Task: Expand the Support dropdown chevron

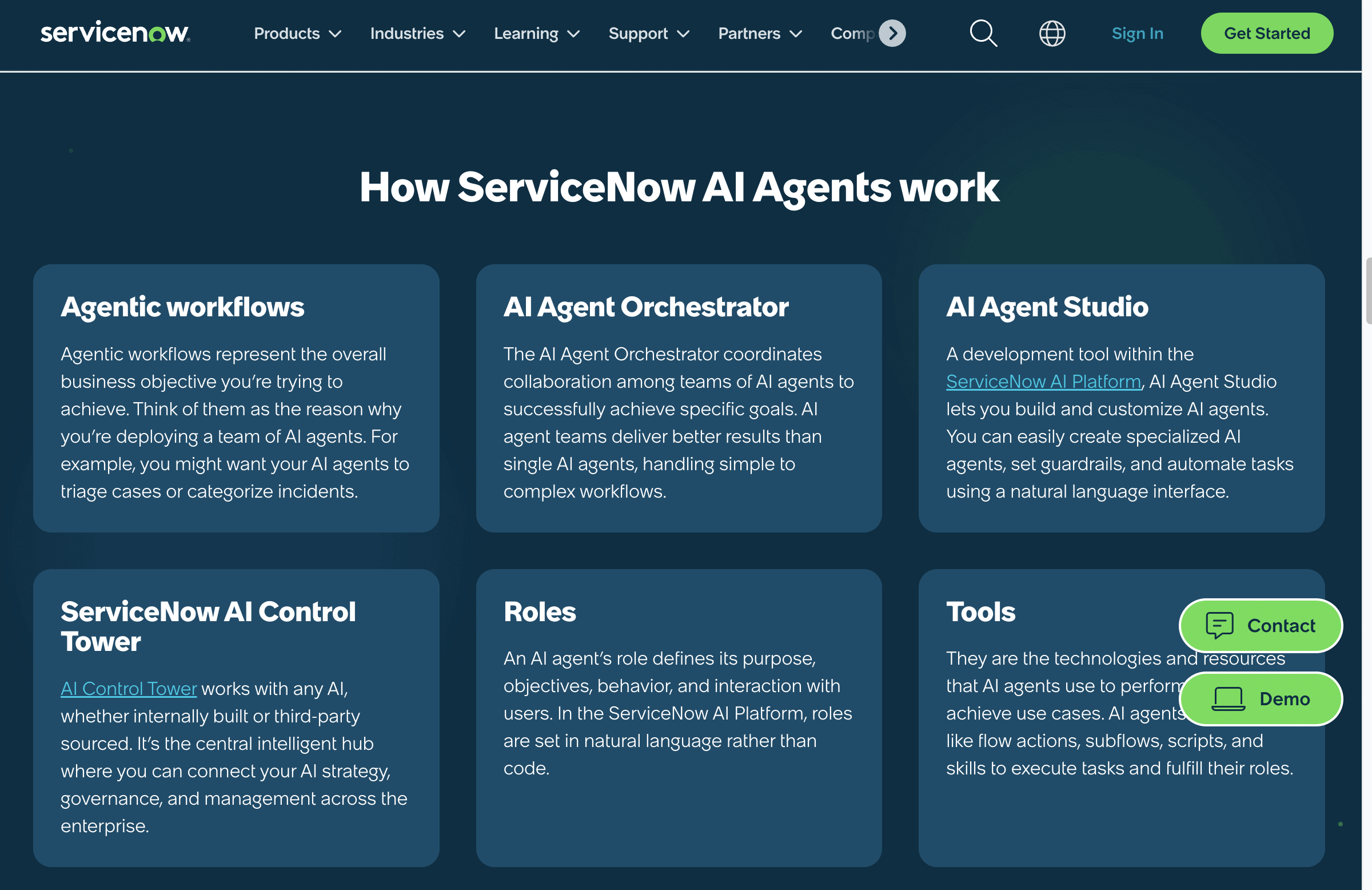Action: click(x=683, y=34)
